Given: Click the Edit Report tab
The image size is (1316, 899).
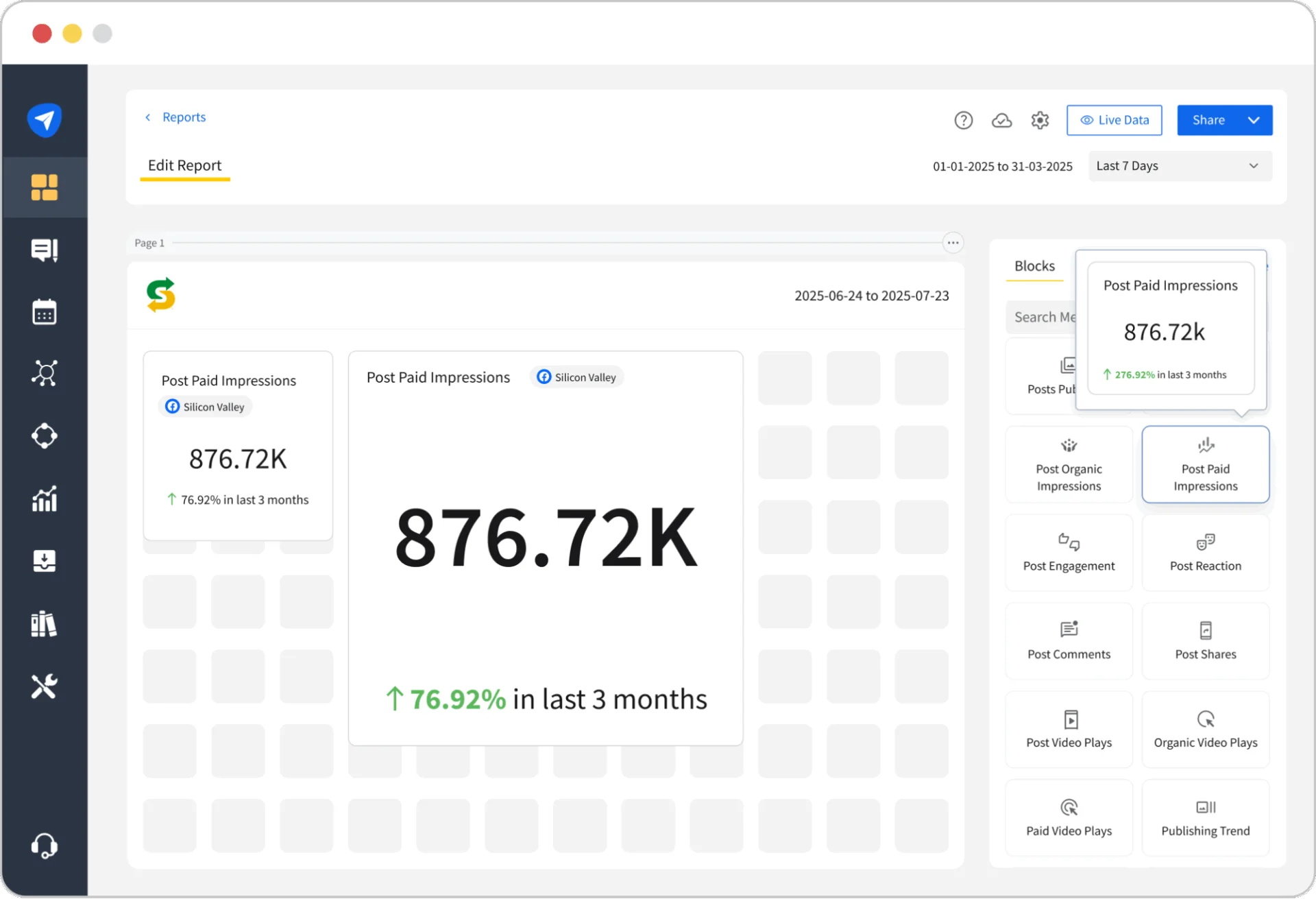Looking at the screenshot, I should [184, 165].
